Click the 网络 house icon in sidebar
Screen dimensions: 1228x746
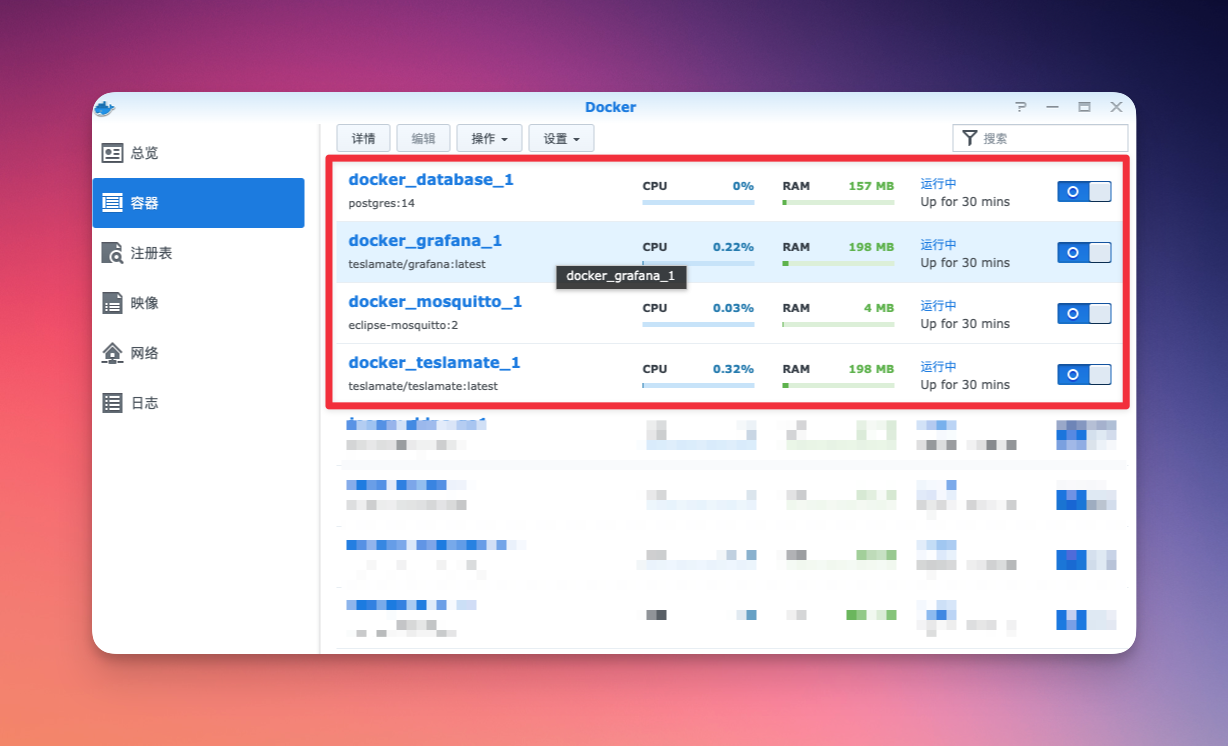pyautogui.click(x=113, y=353)
